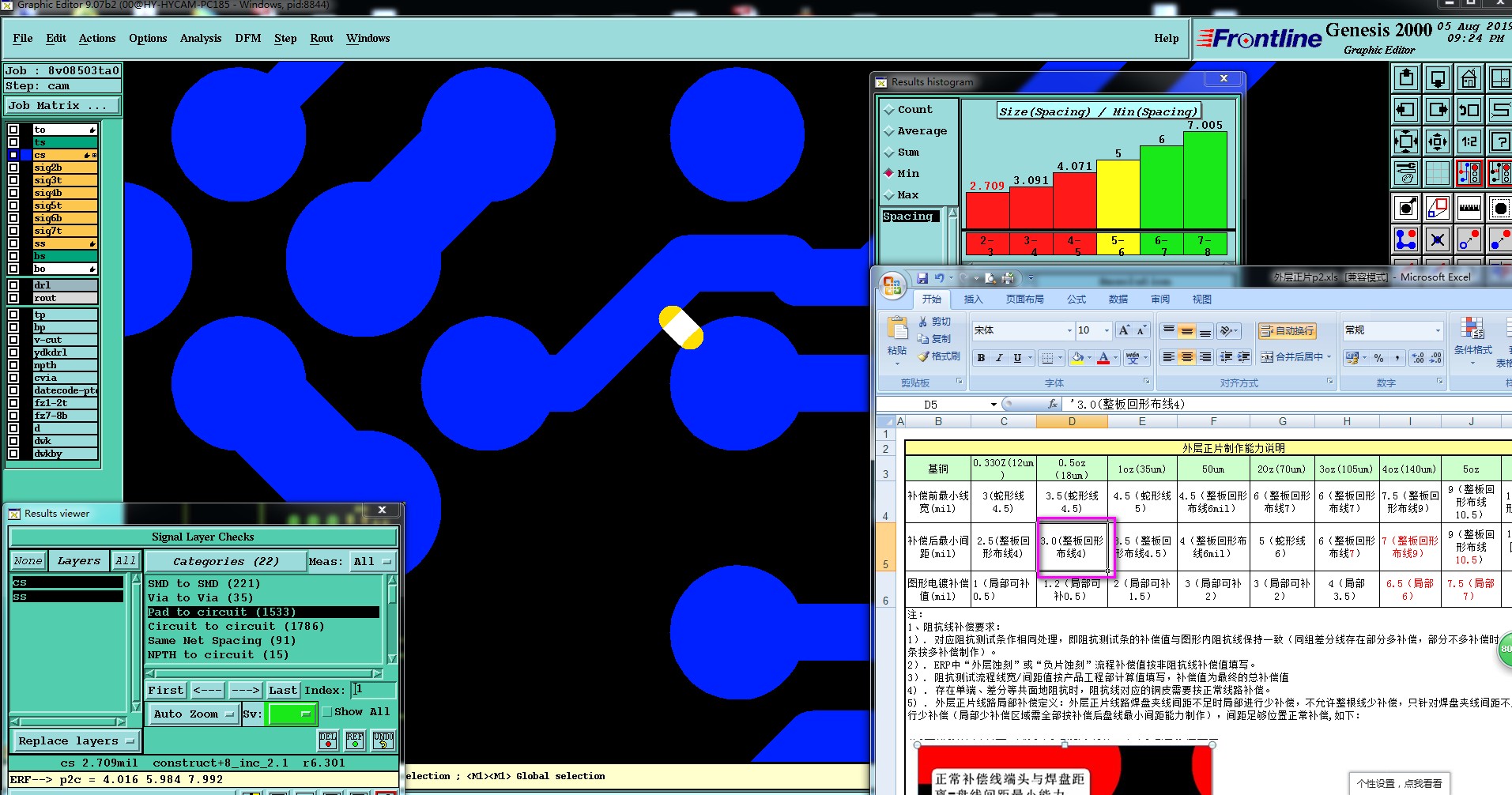
Task: Click the select feature arrow icon
Action: [x=1406, y=208]
